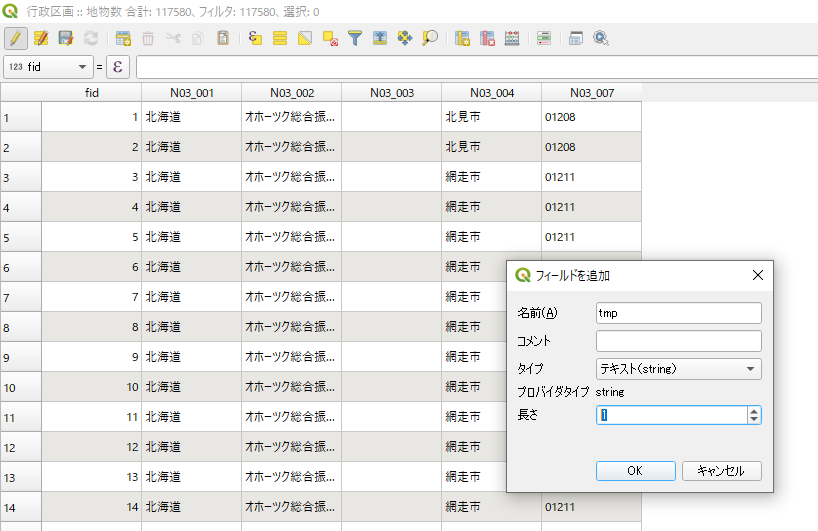The width and height of the screenshot is (818, 531).
Task: Close the フィールドを追加 dialog
Action: coord(758,275)
